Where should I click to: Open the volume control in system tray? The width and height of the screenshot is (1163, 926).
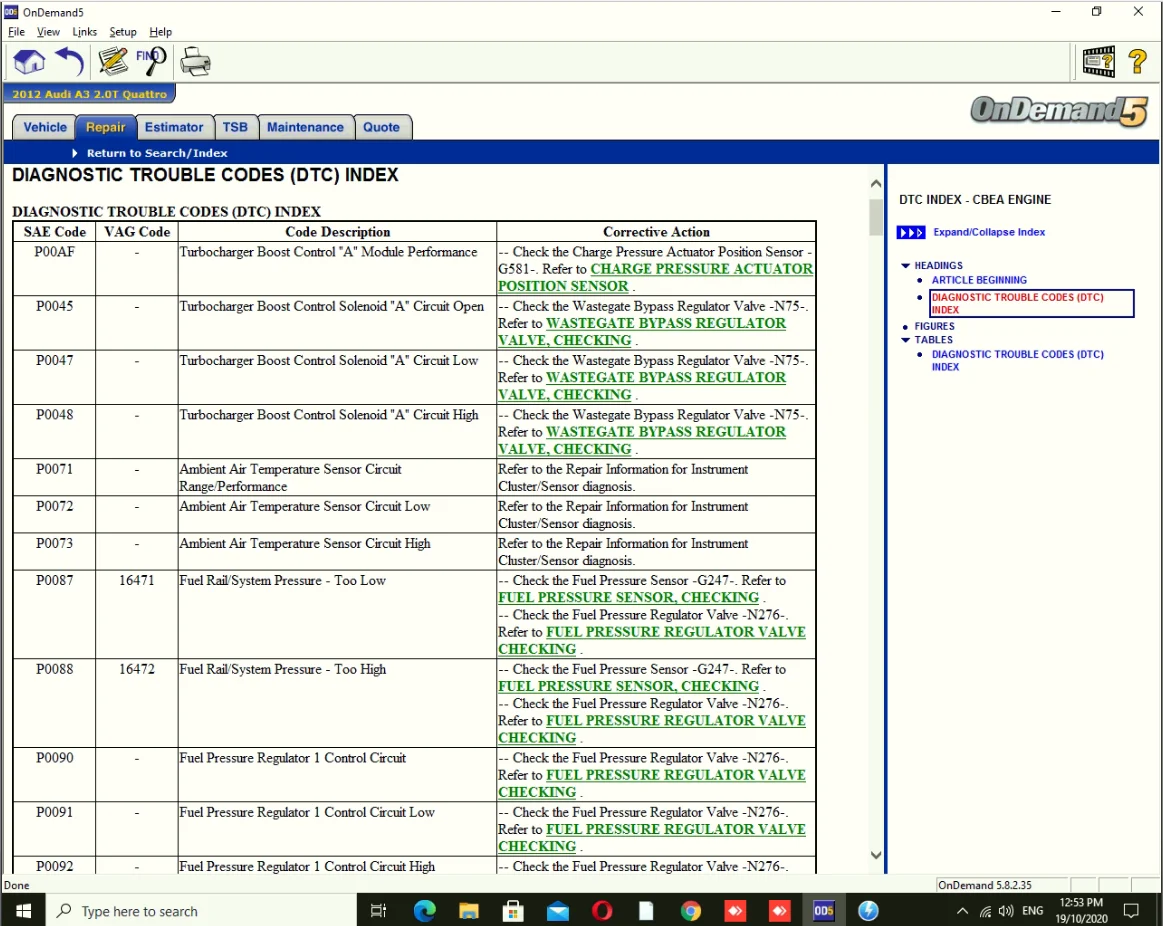[1006, 911]
